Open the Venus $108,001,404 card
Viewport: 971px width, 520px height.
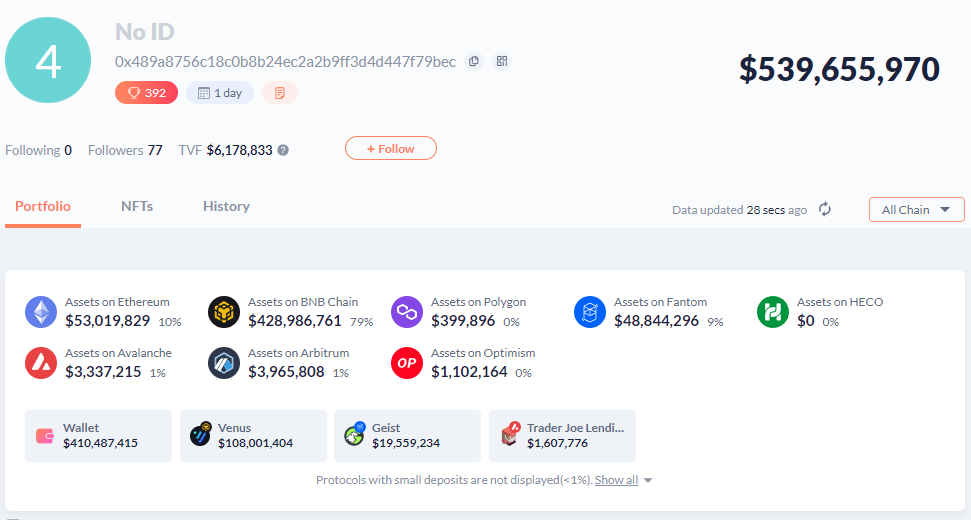253,436
